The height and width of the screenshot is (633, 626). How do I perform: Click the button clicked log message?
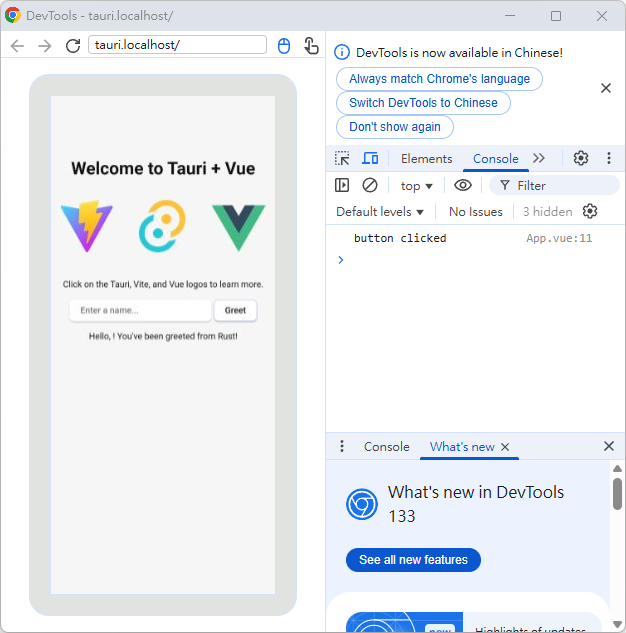pyautogui.click(x=400, y=238)
